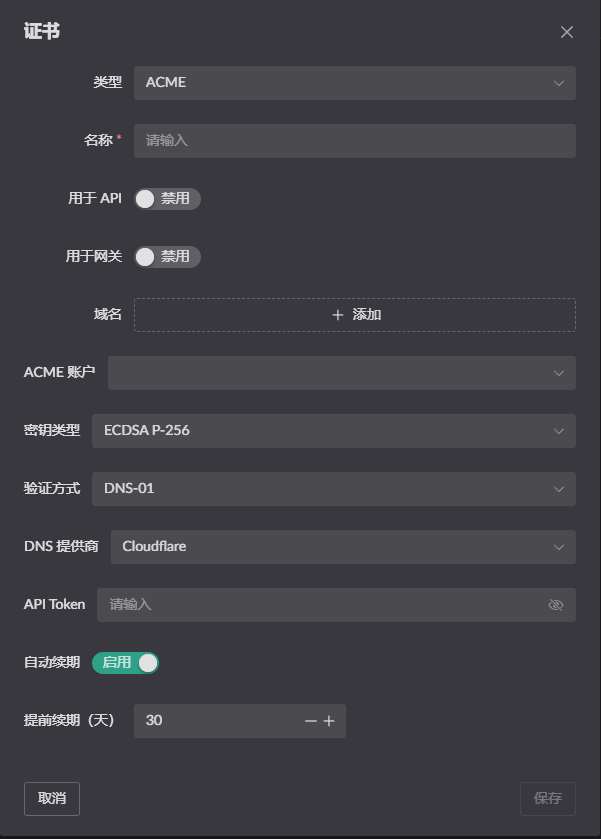Expand the ACME 账户 dropdown

(341, 372)
